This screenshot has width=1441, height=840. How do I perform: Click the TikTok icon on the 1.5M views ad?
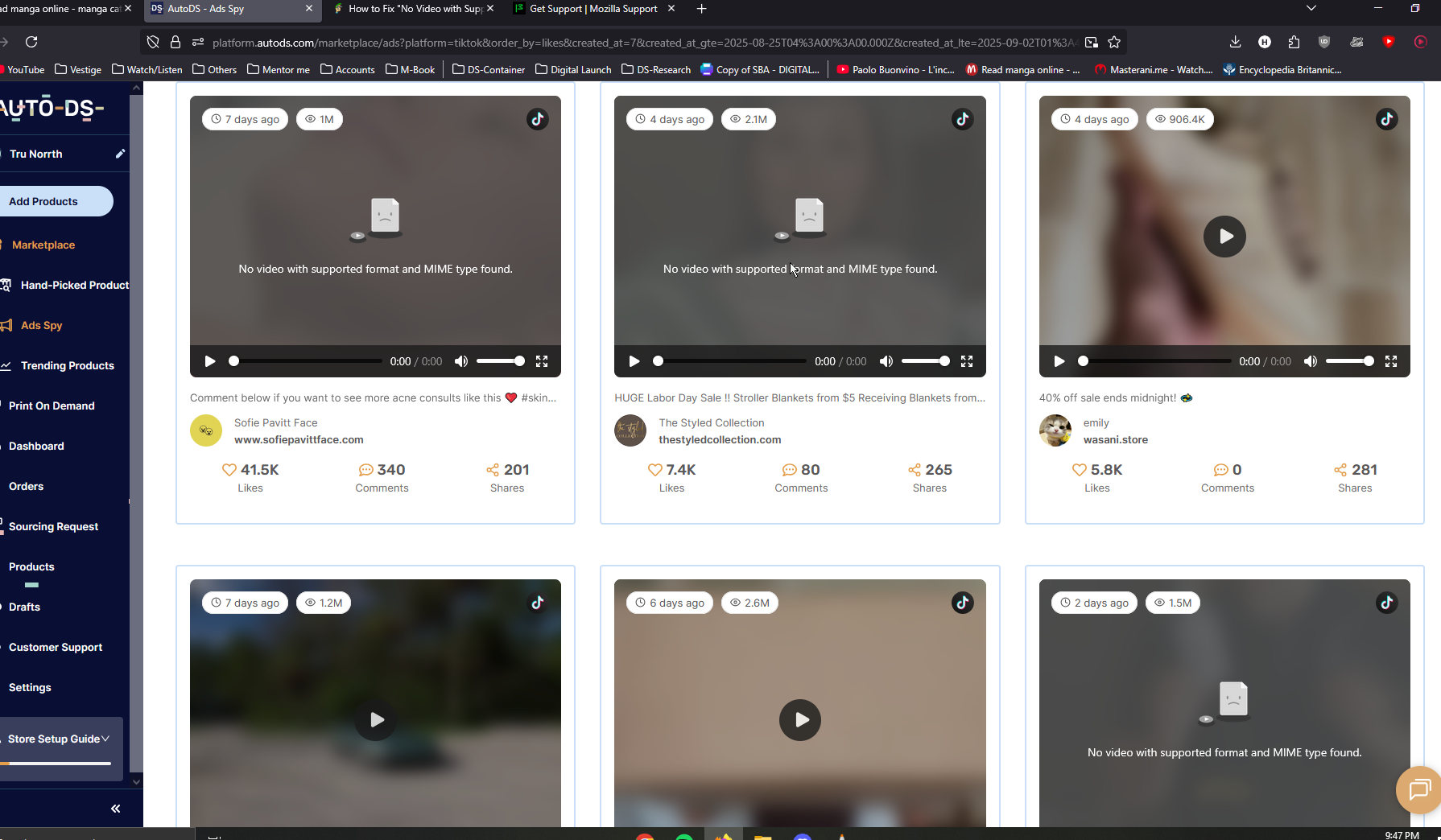click(1387, 603)
